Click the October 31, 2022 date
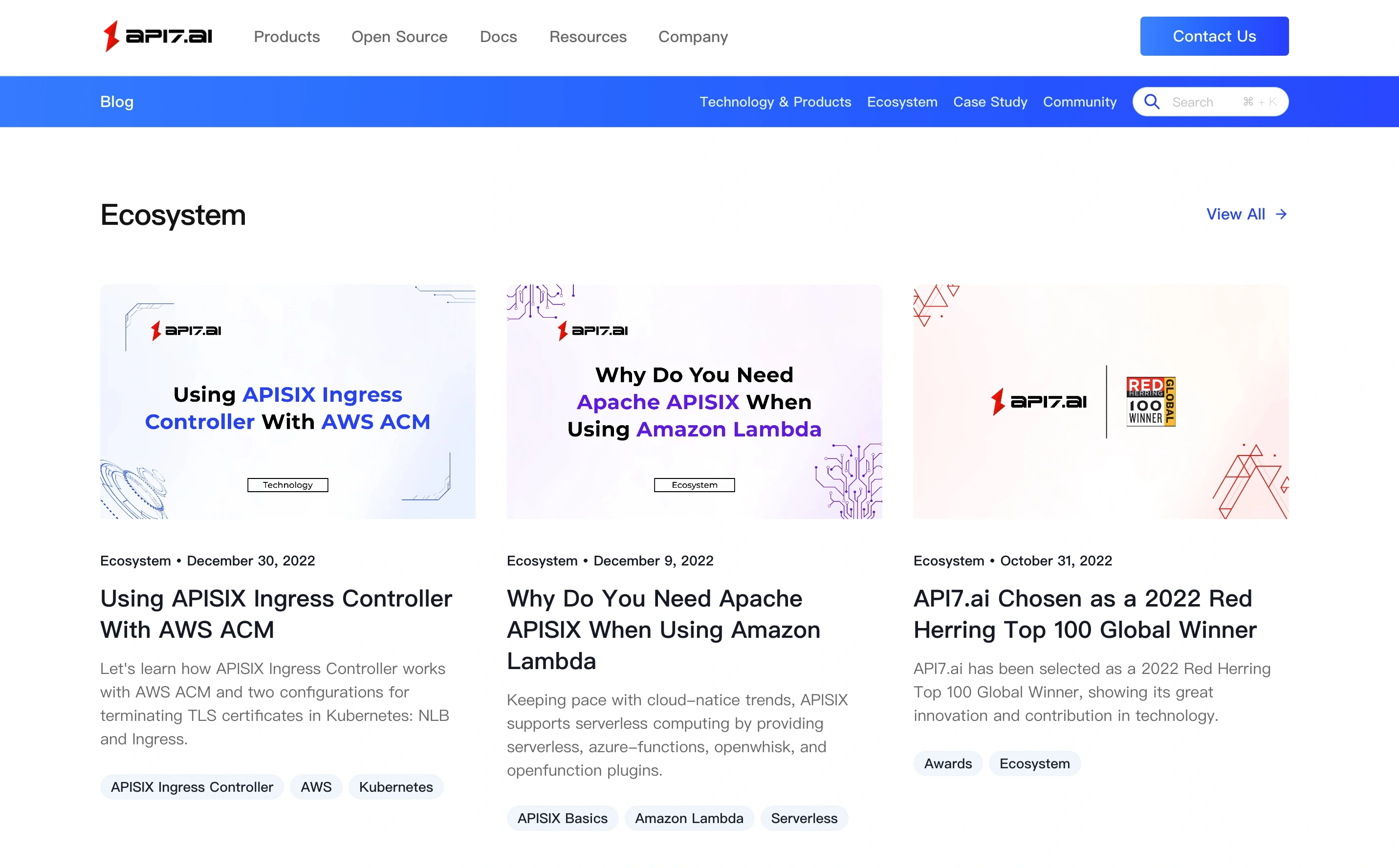The width and height of the screenshot is (1399, 868). (x=1056, y=561)
